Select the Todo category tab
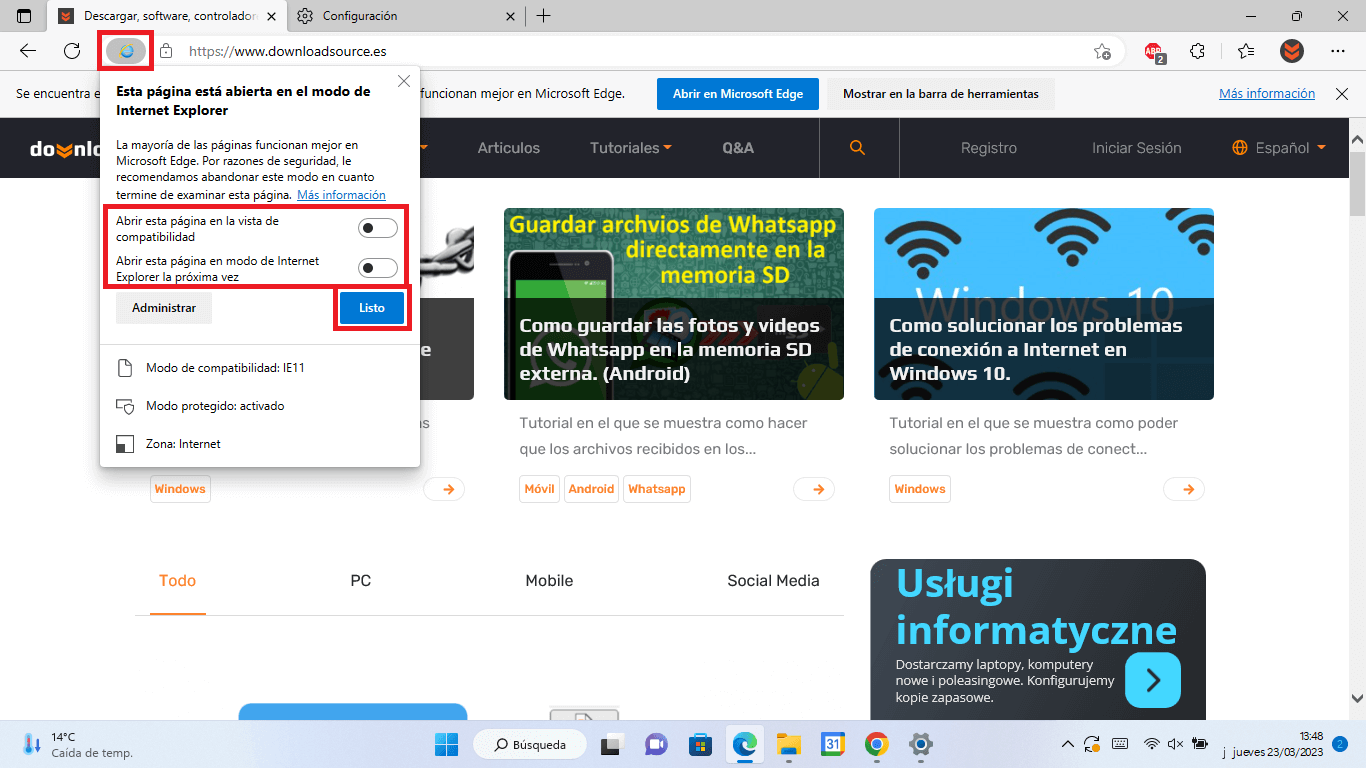The width and height of the screenshot is (1366, 768). click(177, 581)
